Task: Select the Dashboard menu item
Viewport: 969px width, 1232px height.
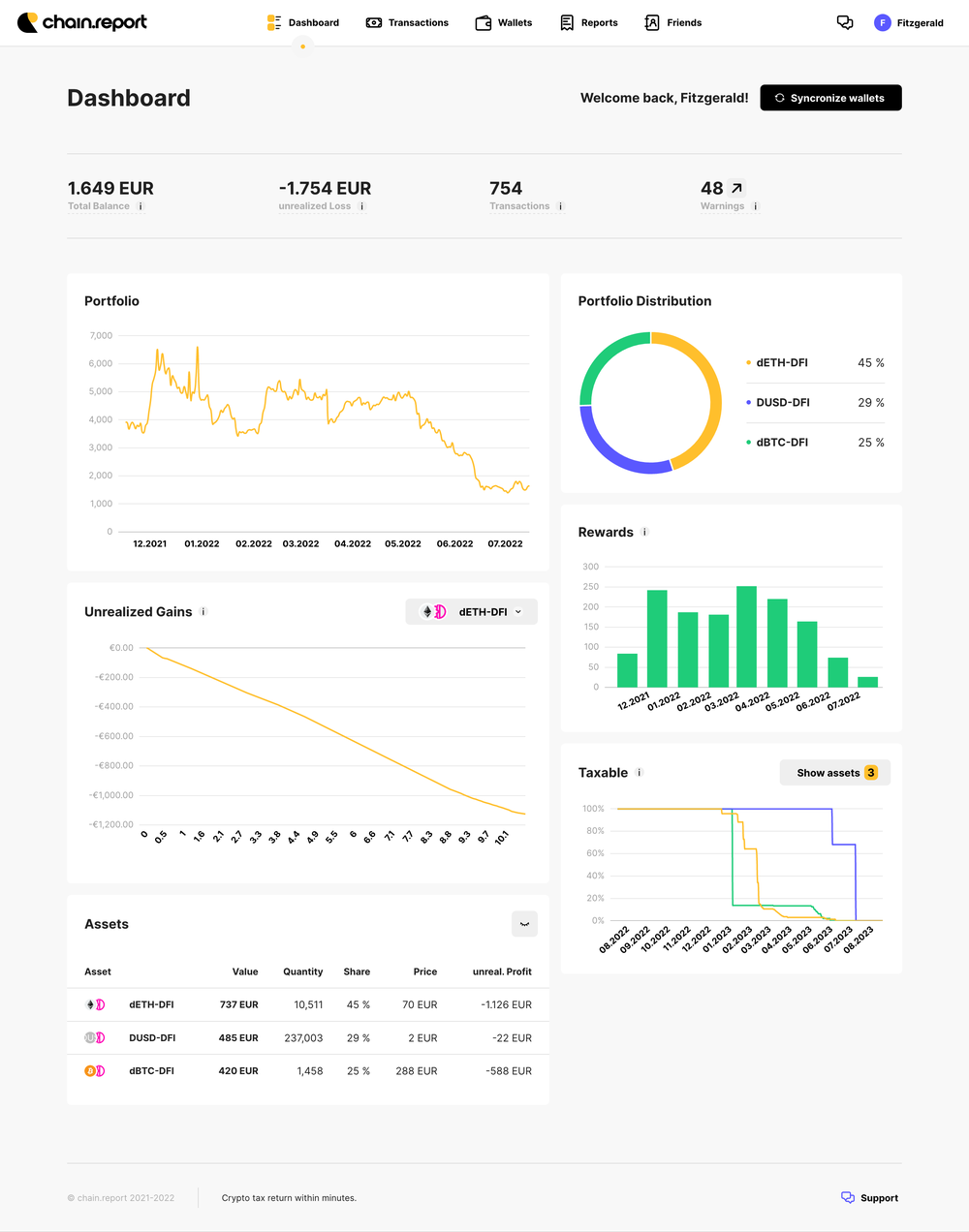Action: (303, 22)
